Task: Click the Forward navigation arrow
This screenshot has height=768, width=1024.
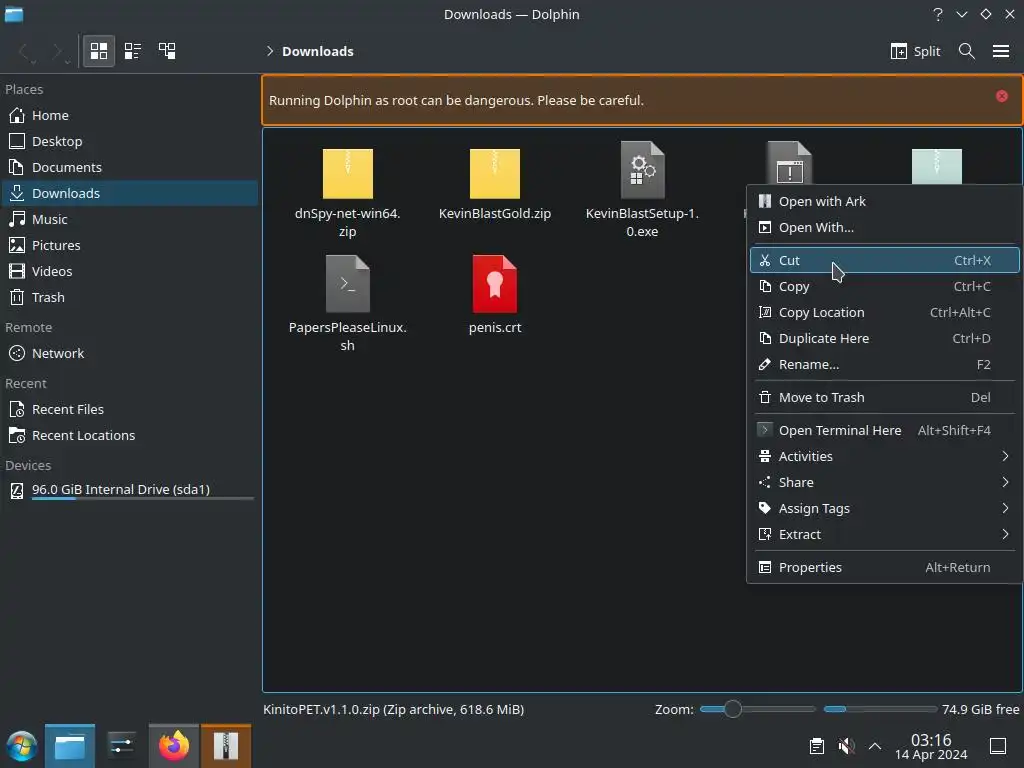Action: 56,51
